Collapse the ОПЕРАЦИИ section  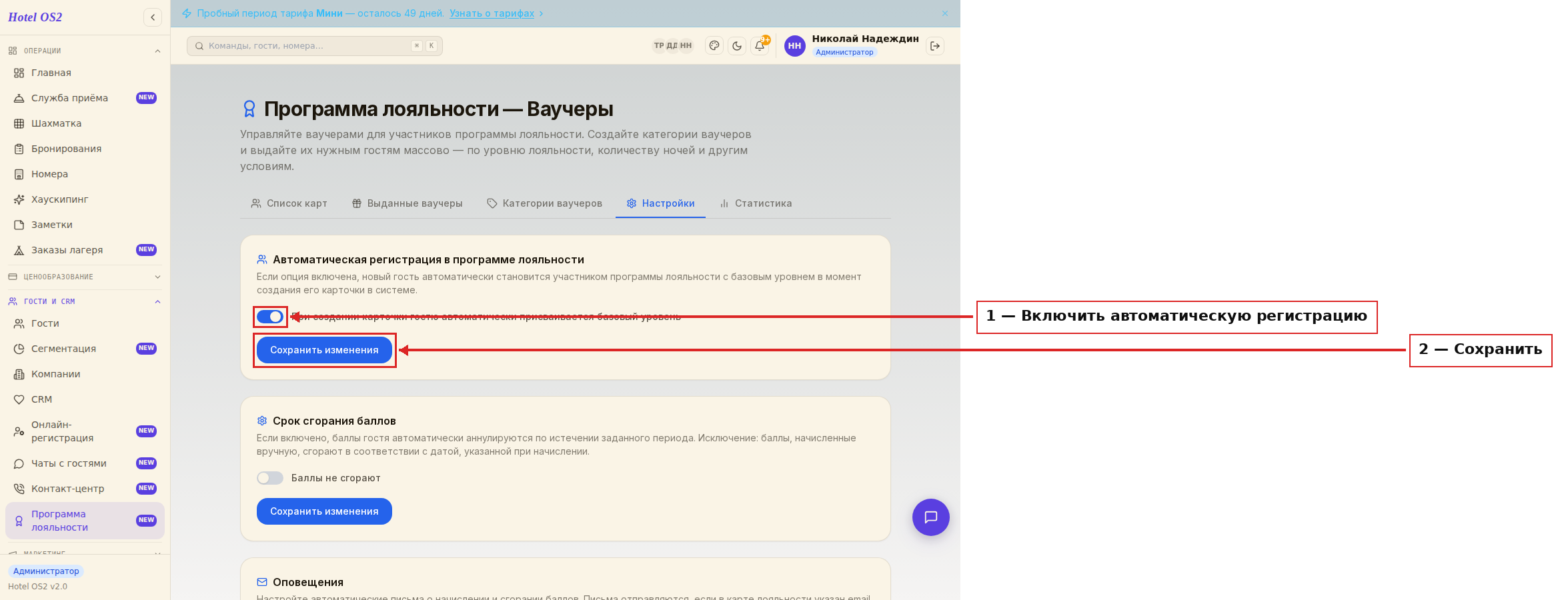[x=85, y=51]
